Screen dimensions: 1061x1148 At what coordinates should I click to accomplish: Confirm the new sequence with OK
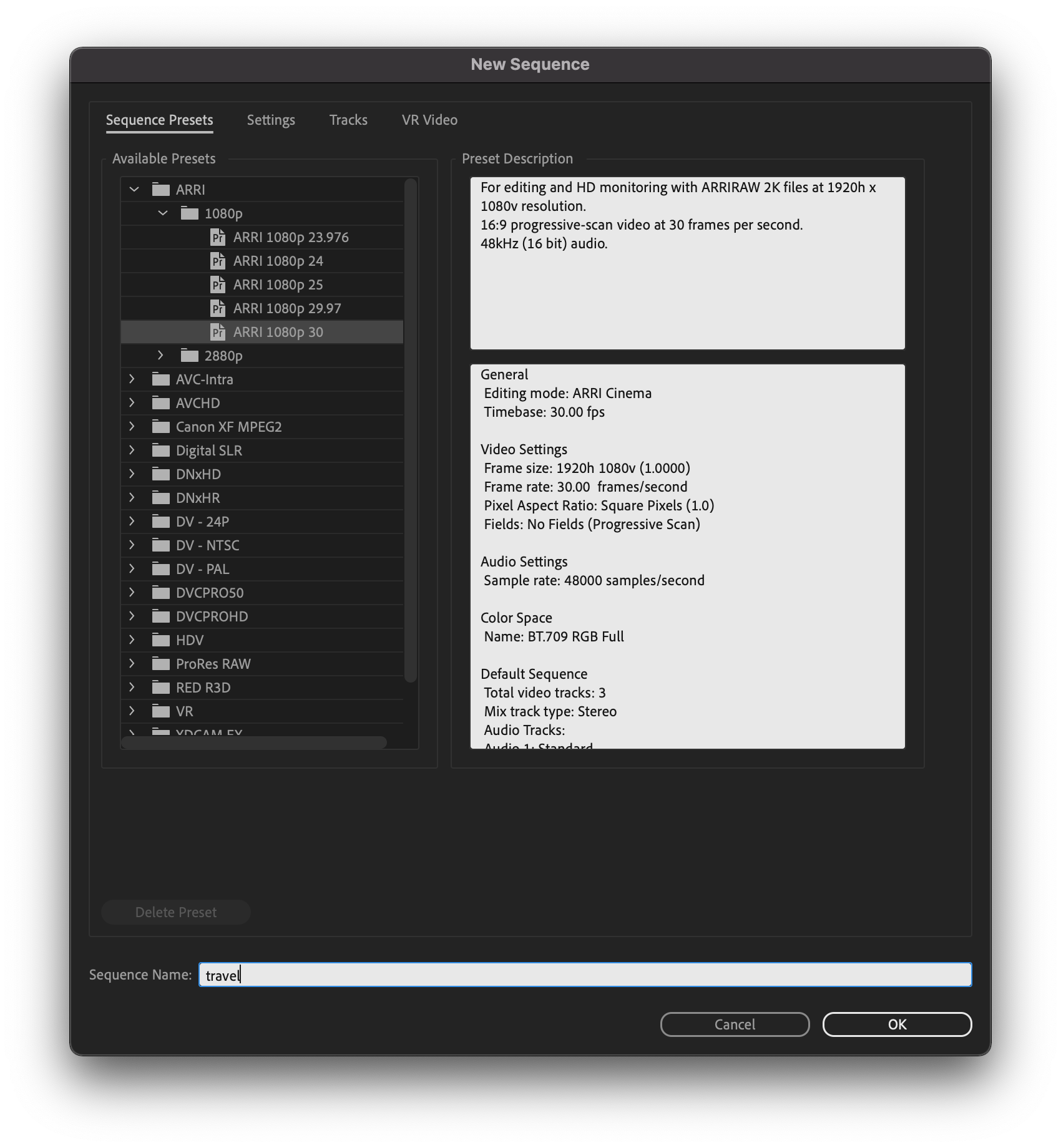click(x=897, y=1024)
